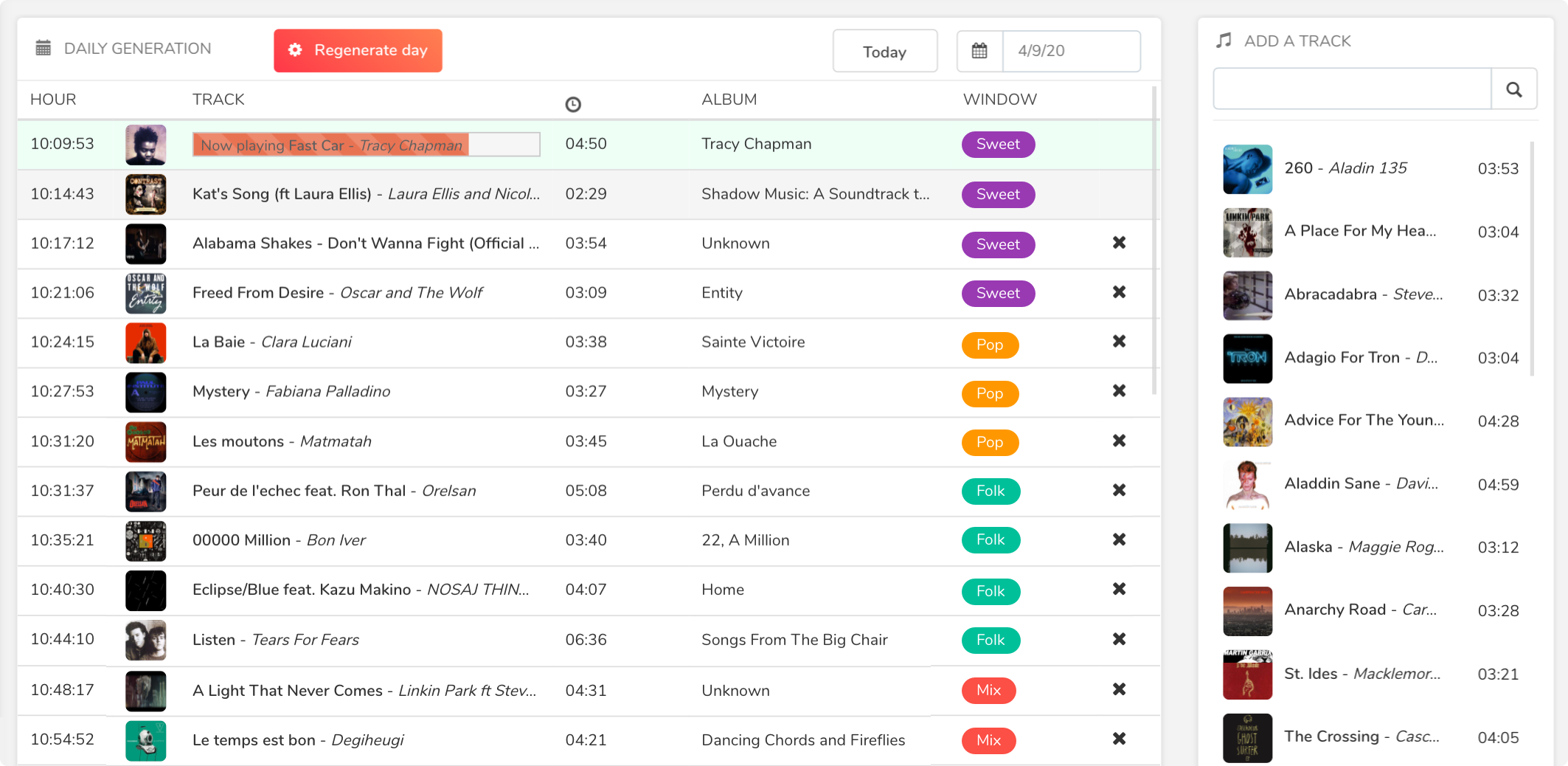This screenshot has width=1568, height=766.
Task: Remove Mystery by Fabiana Palladino
Action: pos(1119,391)
